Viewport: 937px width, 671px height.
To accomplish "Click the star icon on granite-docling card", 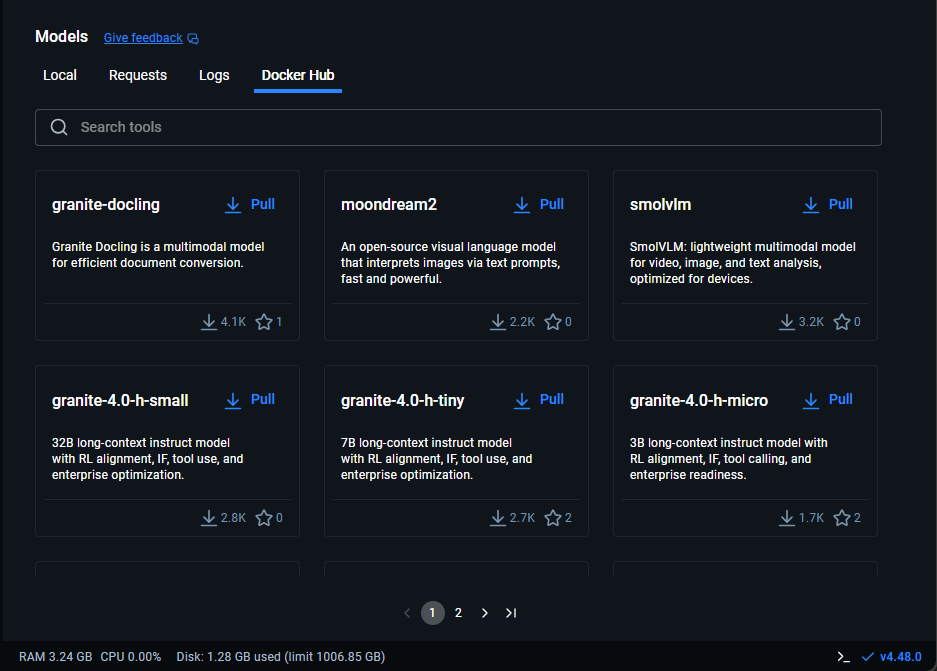I will [x=264, y=322].
